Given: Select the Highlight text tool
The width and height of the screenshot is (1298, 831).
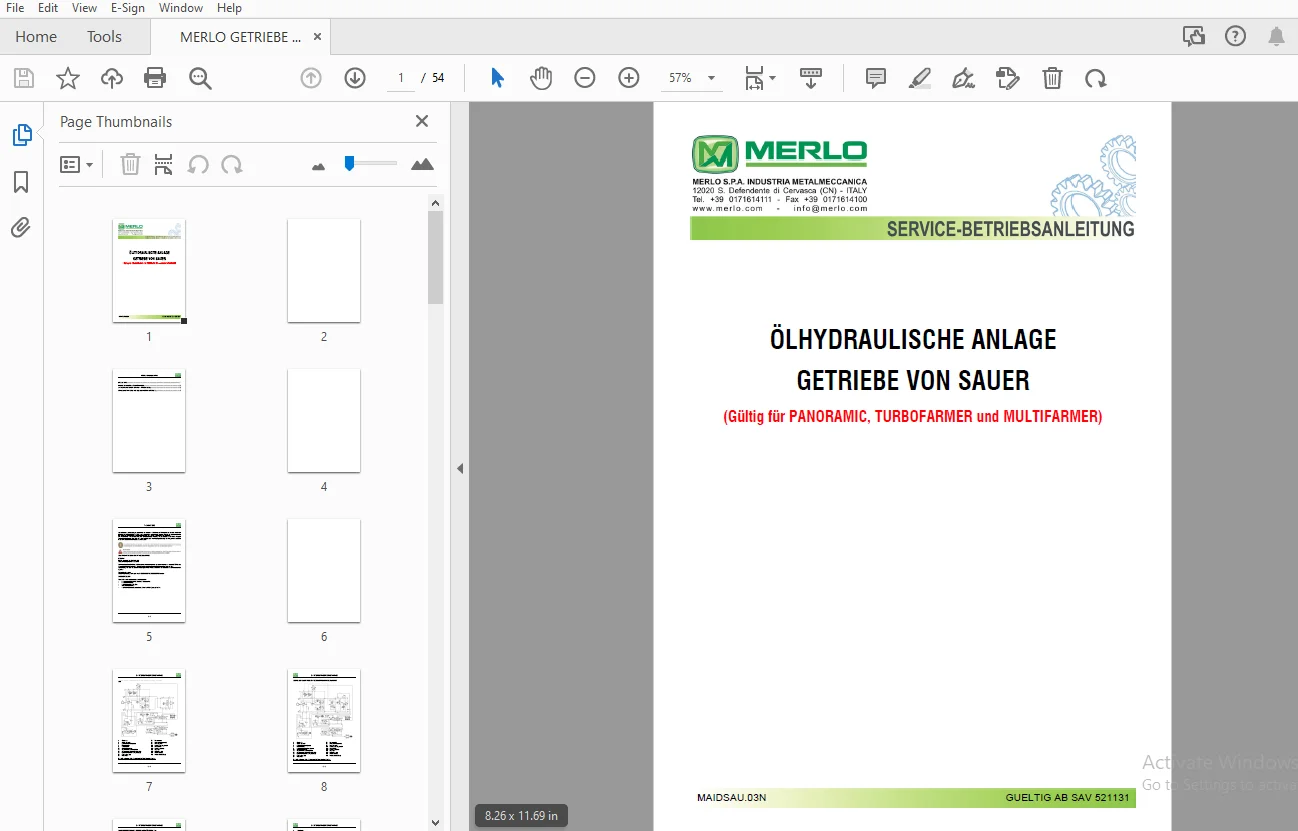Looking at the screenshot, I should click(920, 78).
